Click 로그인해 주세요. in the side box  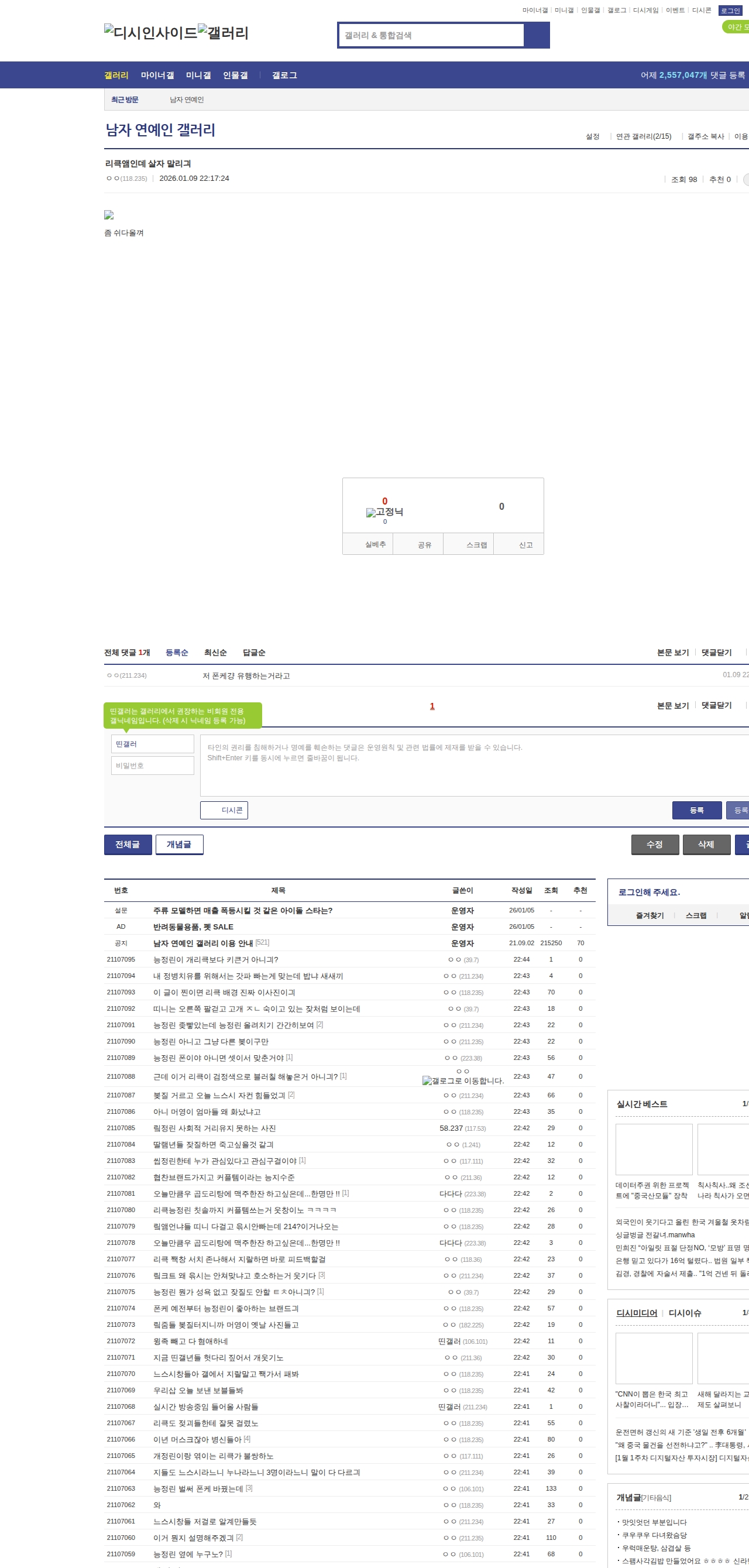tap(649, 892)
